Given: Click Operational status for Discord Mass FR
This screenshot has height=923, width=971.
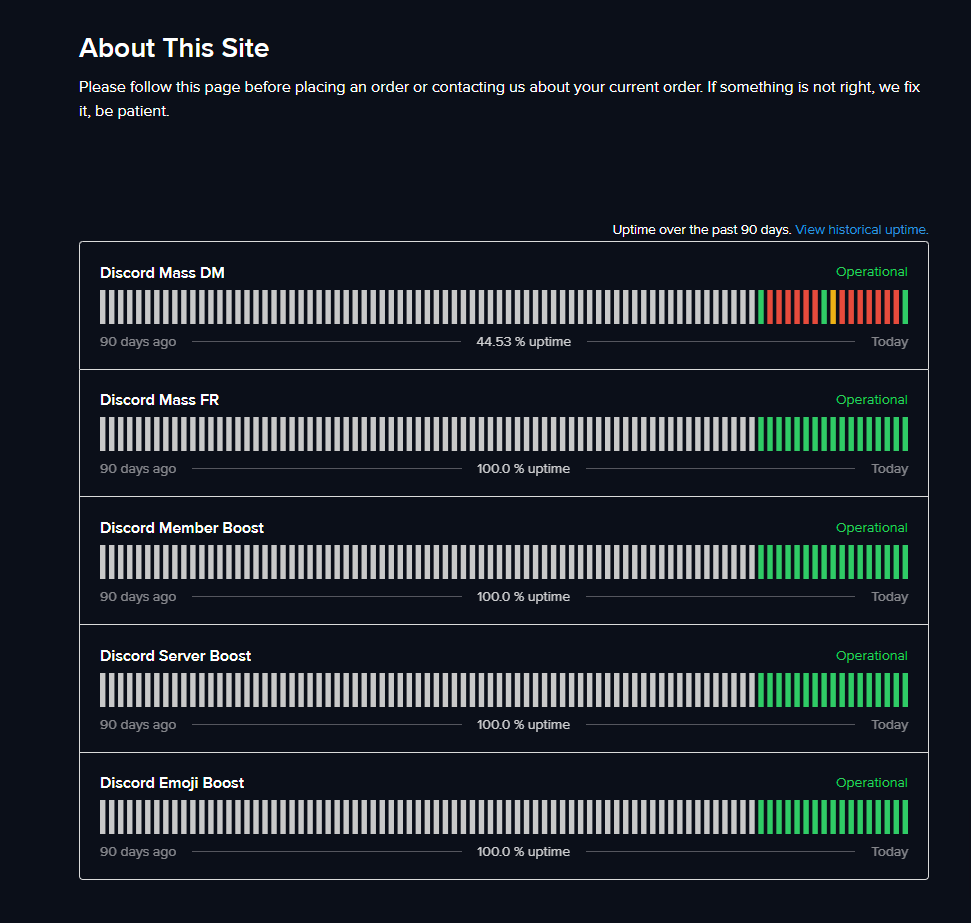Looking at the screenshot, I should point(871,400).
